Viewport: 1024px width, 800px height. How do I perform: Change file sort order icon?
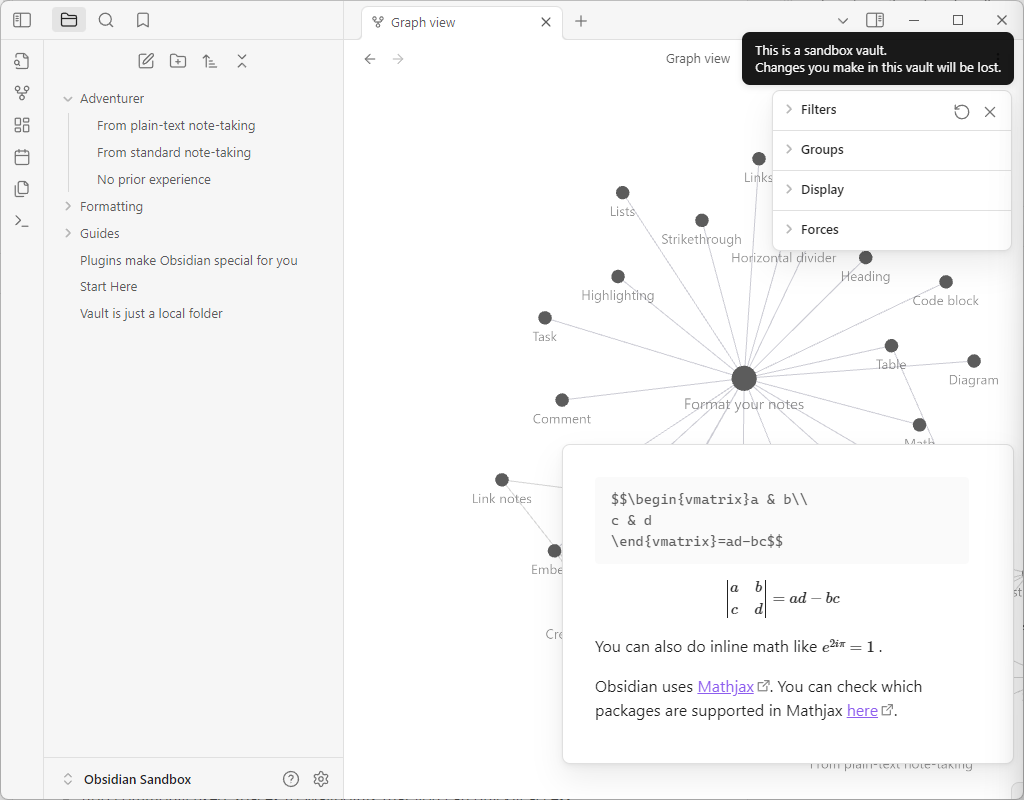tap(210, 61)
